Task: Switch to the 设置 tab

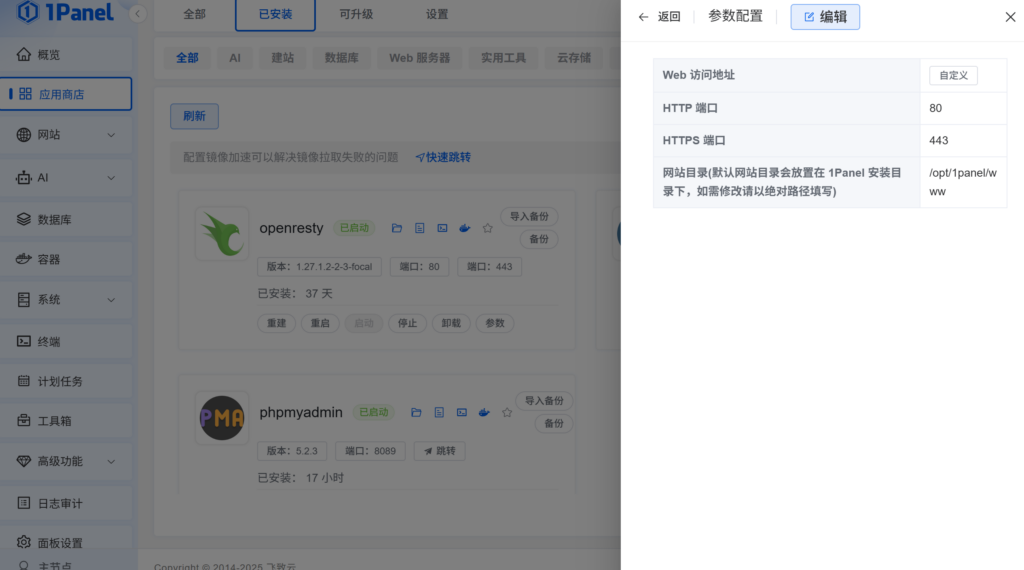Action: [x=437, y=14]
